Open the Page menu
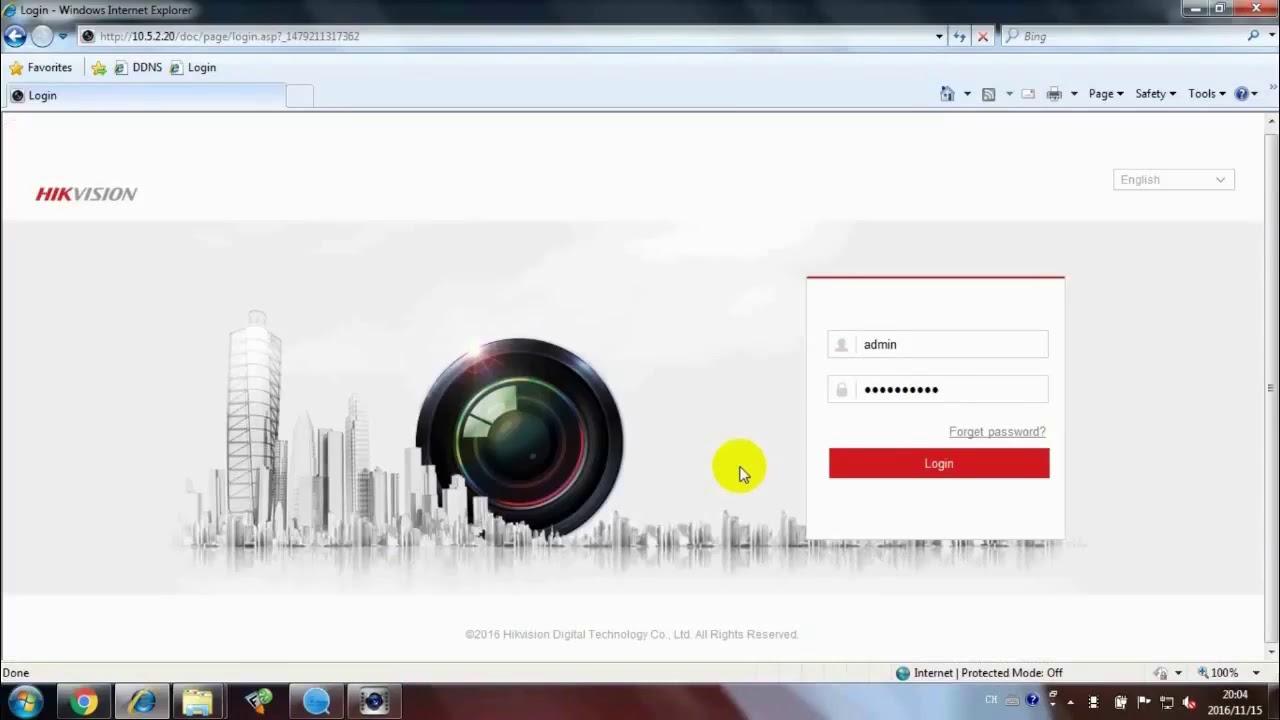The height and width of the screenshot is (720, 1280). [1106, 94]
